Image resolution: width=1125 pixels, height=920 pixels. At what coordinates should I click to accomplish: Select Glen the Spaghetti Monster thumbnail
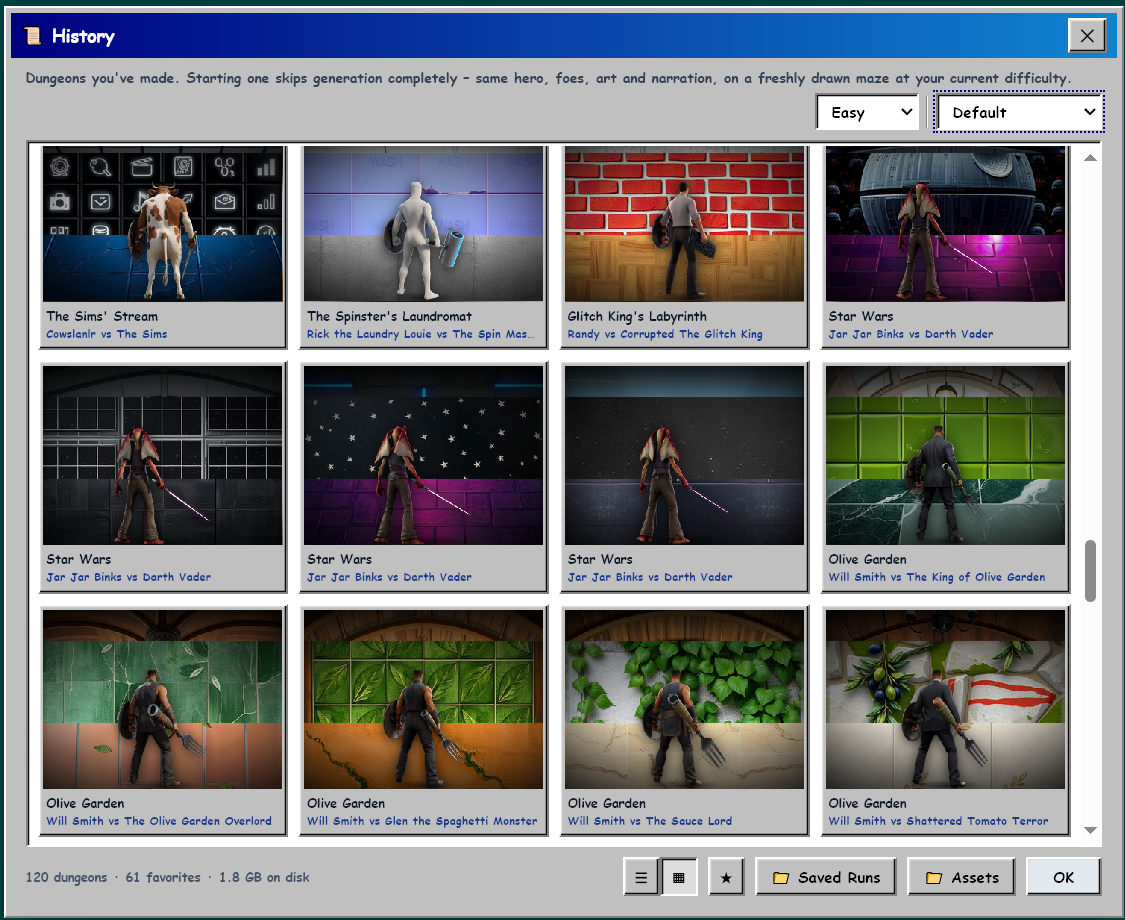click(423, 699)
